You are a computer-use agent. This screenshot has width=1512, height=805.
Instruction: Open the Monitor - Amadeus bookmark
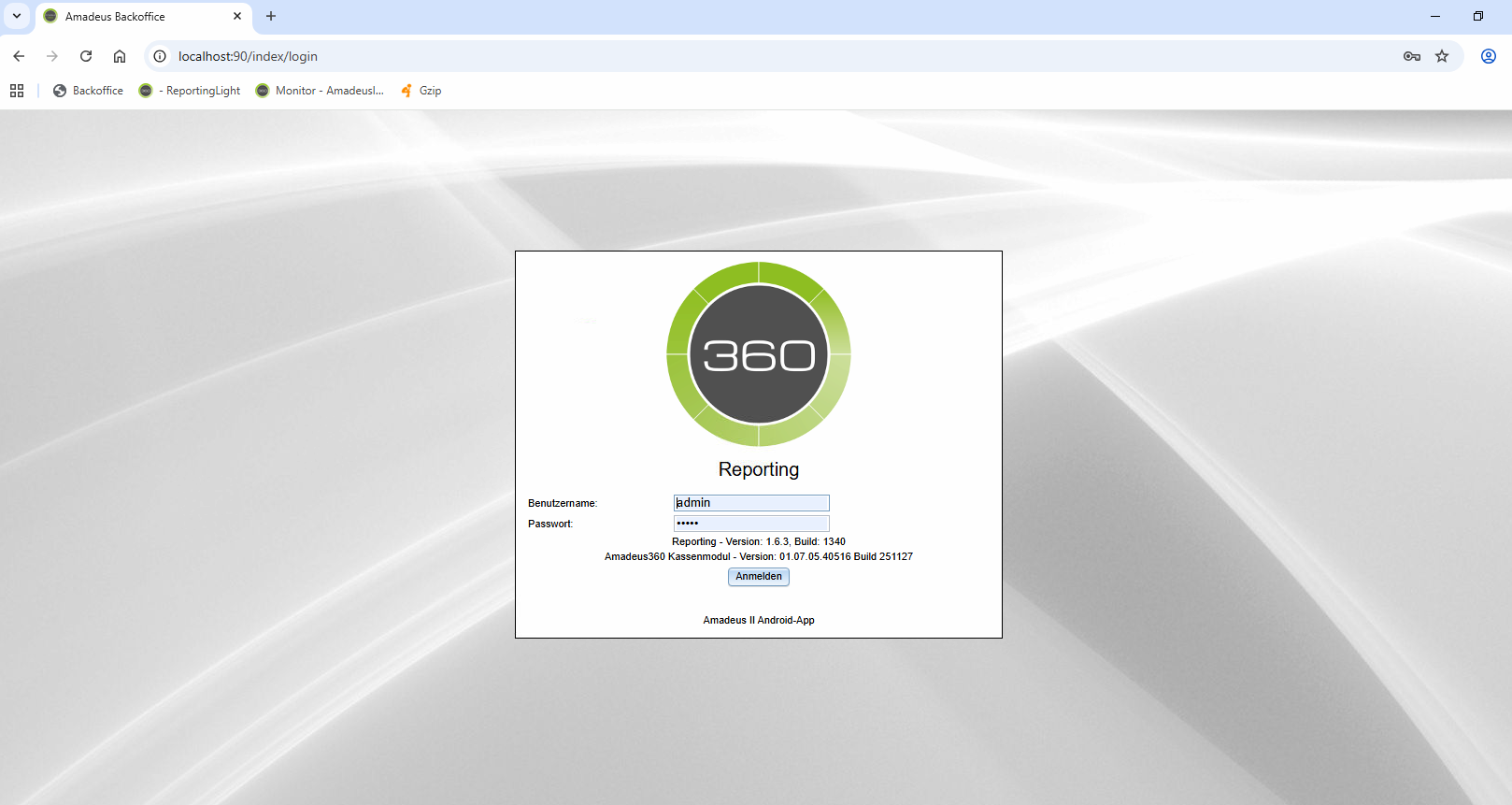[320, 91]
